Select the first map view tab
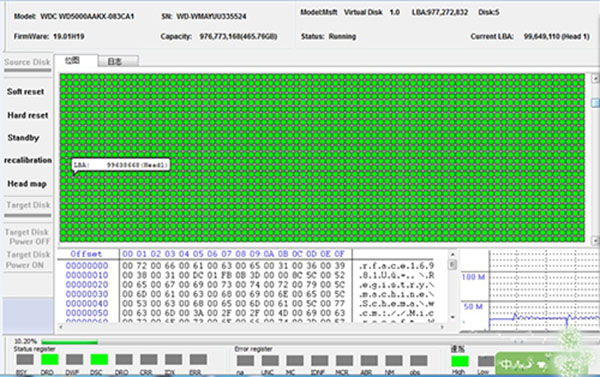 tap(76, 60)
